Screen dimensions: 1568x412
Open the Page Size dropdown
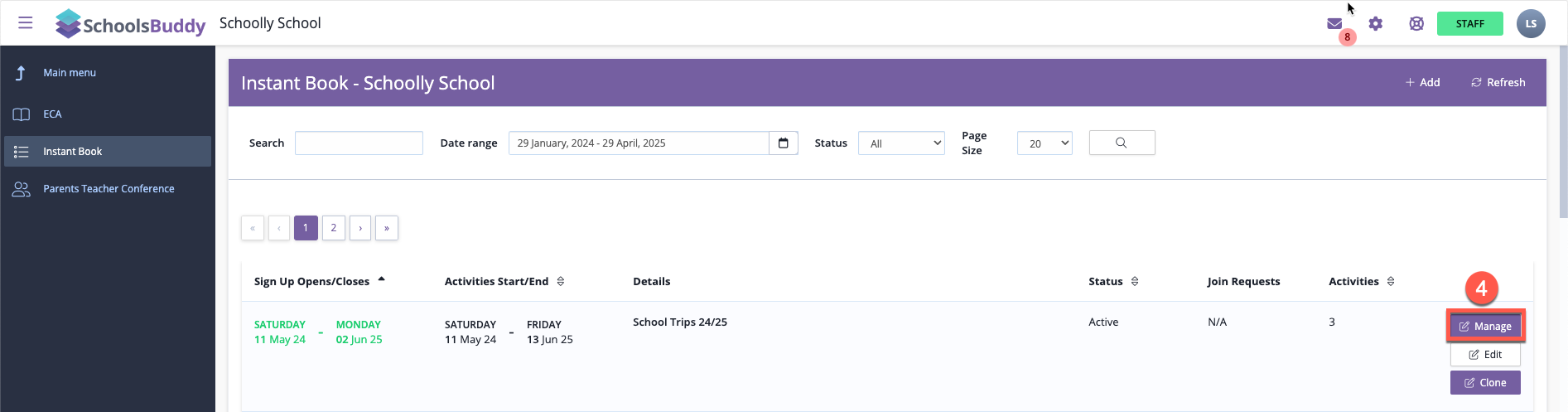1044,143
